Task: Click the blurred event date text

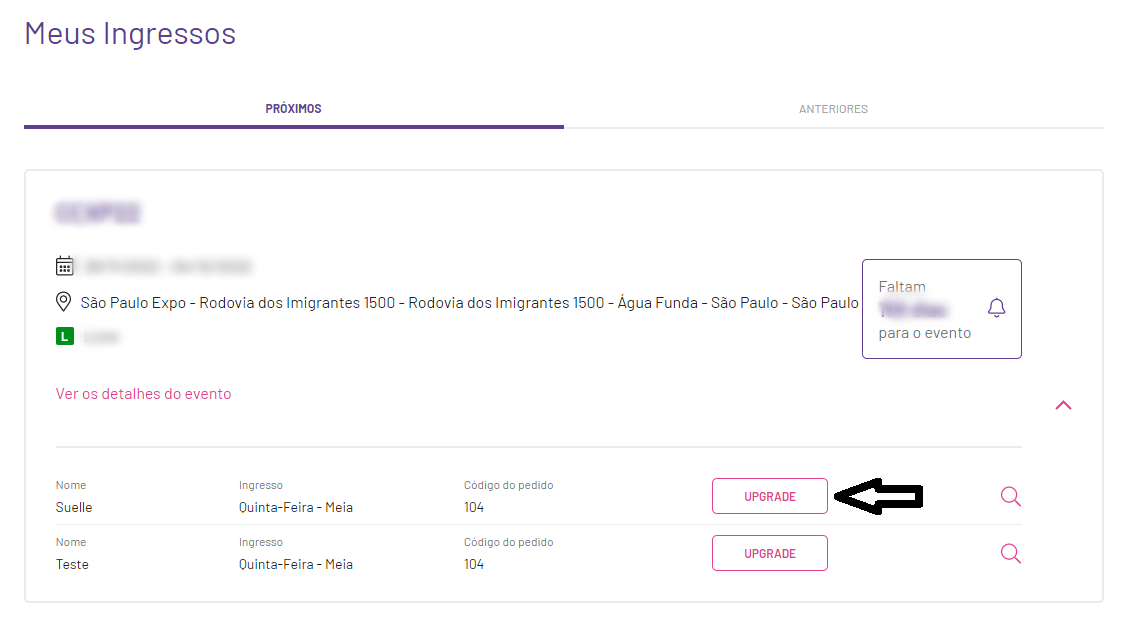Action: [168, 267]
